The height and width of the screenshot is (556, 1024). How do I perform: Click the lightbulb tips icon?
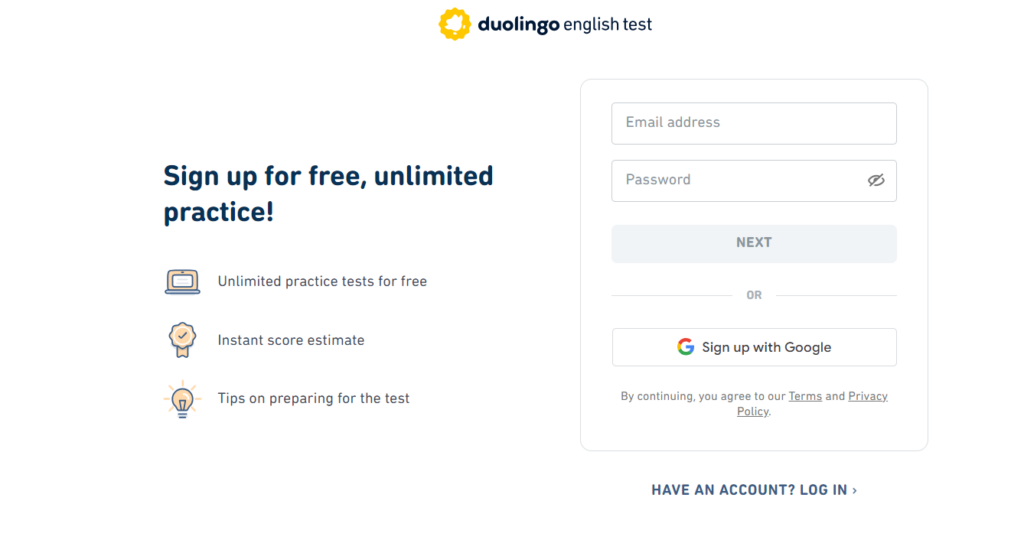pos(182,399)
